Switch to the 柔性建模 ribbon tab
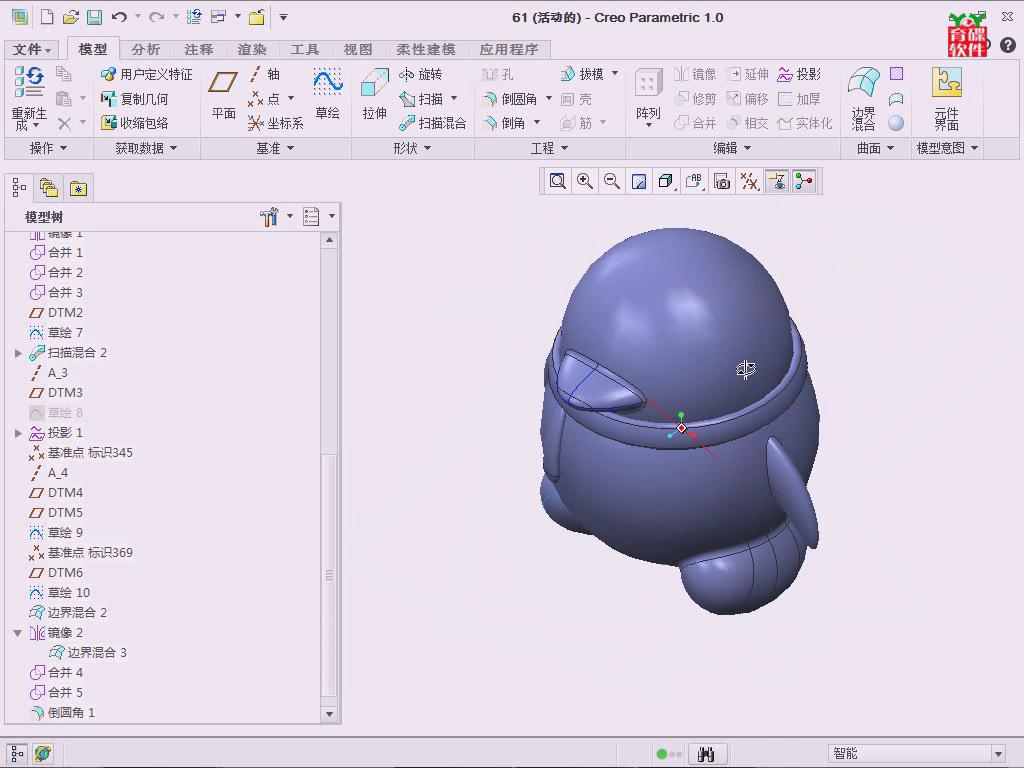Viewport: 1024px width, 768px height. pyautogui.click(x=425, y=49)
